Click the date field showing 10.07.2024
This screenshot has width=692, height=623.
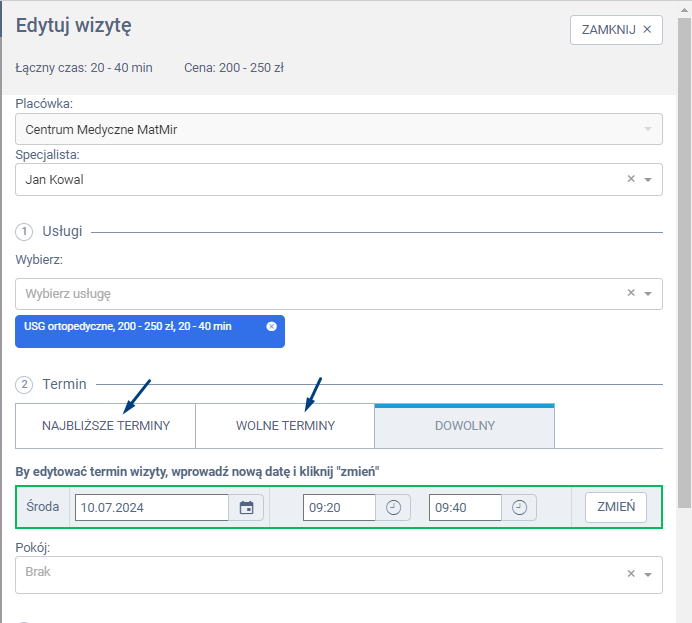pyautogui.click(x=152, y=508)
